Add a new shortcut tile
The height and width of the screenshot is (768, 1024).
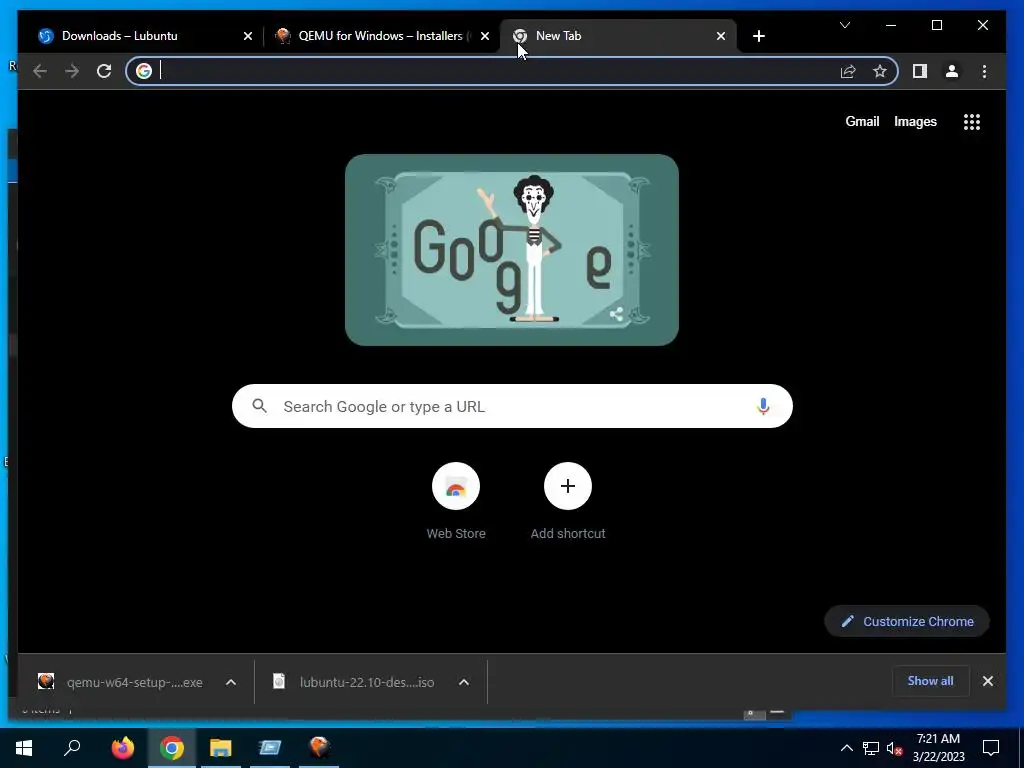coord(568,502)
